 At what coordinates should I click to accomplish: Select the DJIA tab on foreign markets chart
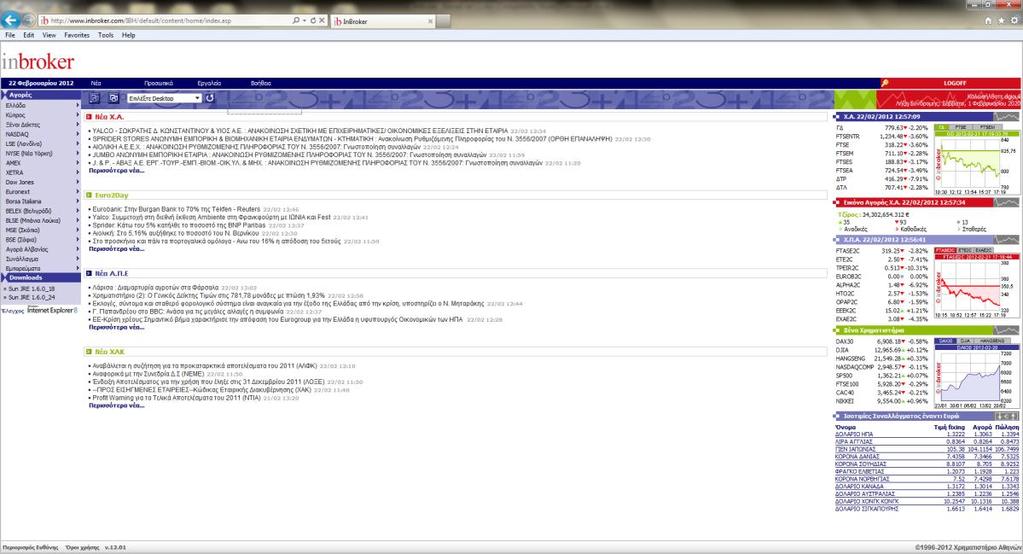point(965,341)
